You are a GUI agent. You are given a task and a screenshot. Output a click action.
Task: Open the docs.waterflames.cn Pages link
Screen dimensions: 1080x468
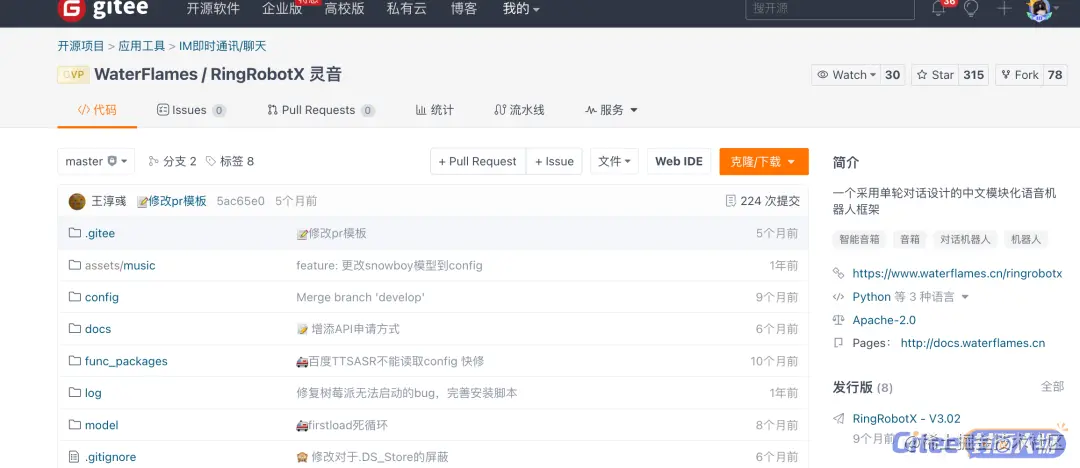[973, 343]
